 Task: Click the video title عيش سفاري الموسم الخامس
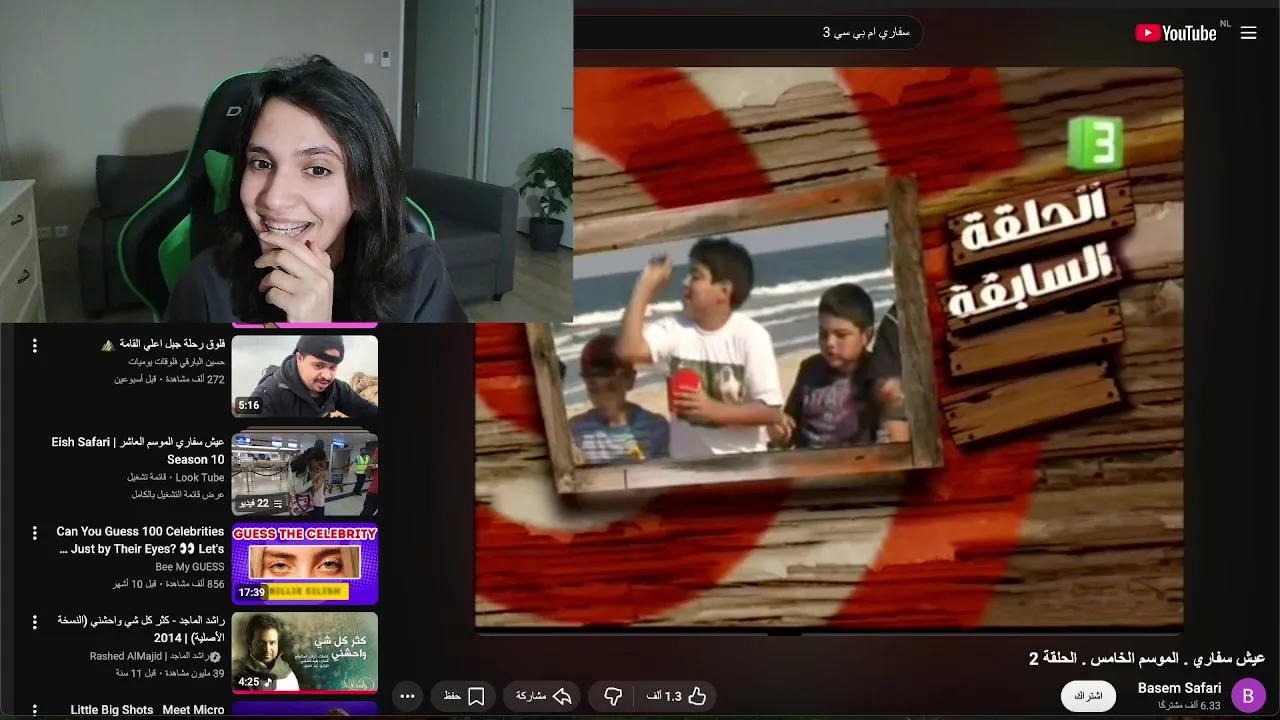(x=1147, y=658)
